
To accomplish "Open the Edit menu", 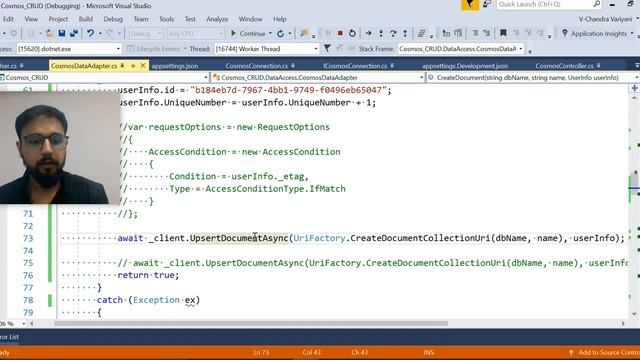I will [x=8, y=19].
